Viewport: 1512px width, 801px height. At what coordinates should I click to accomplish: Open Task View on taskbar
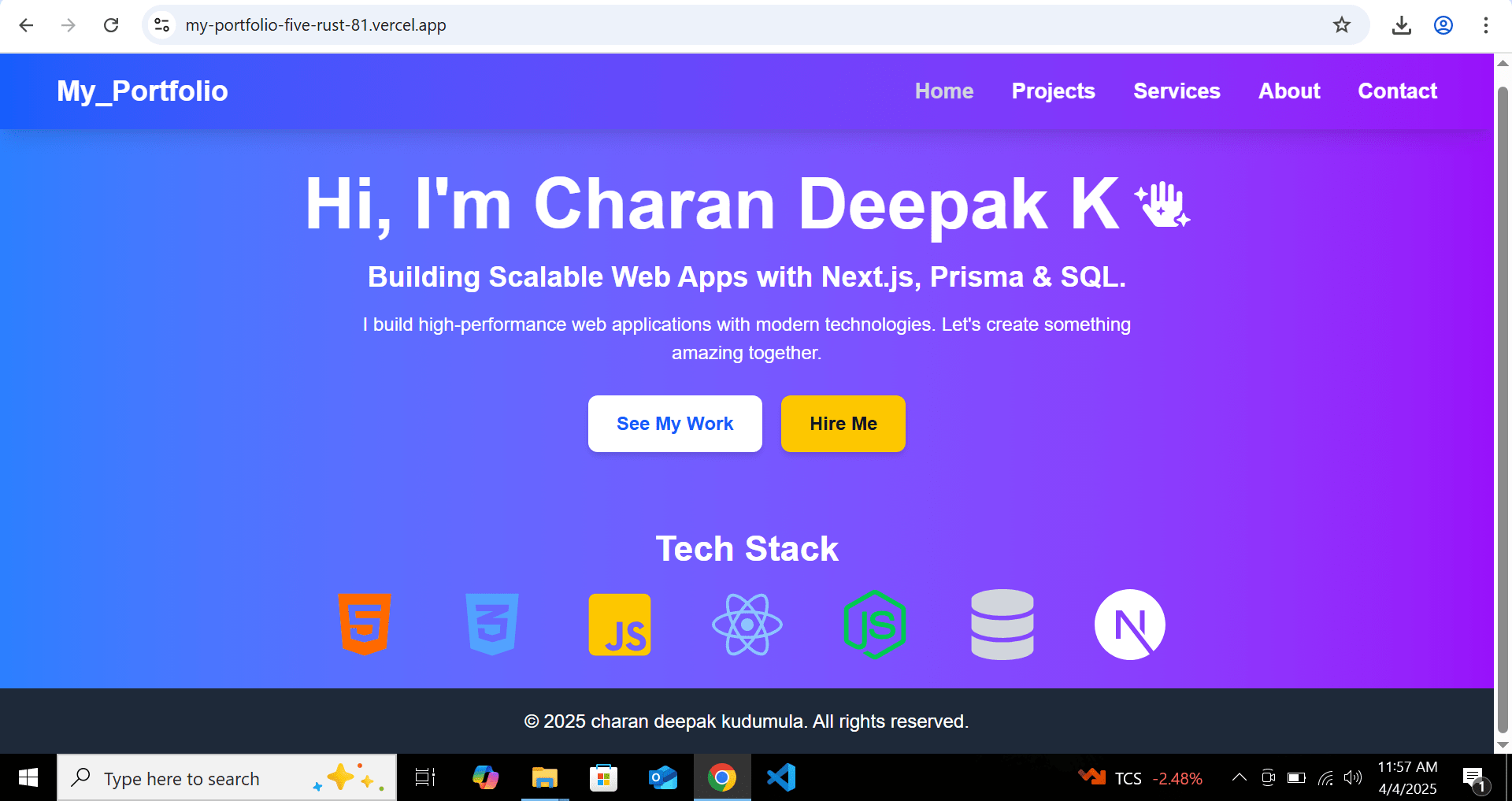(x=425, y=778)
